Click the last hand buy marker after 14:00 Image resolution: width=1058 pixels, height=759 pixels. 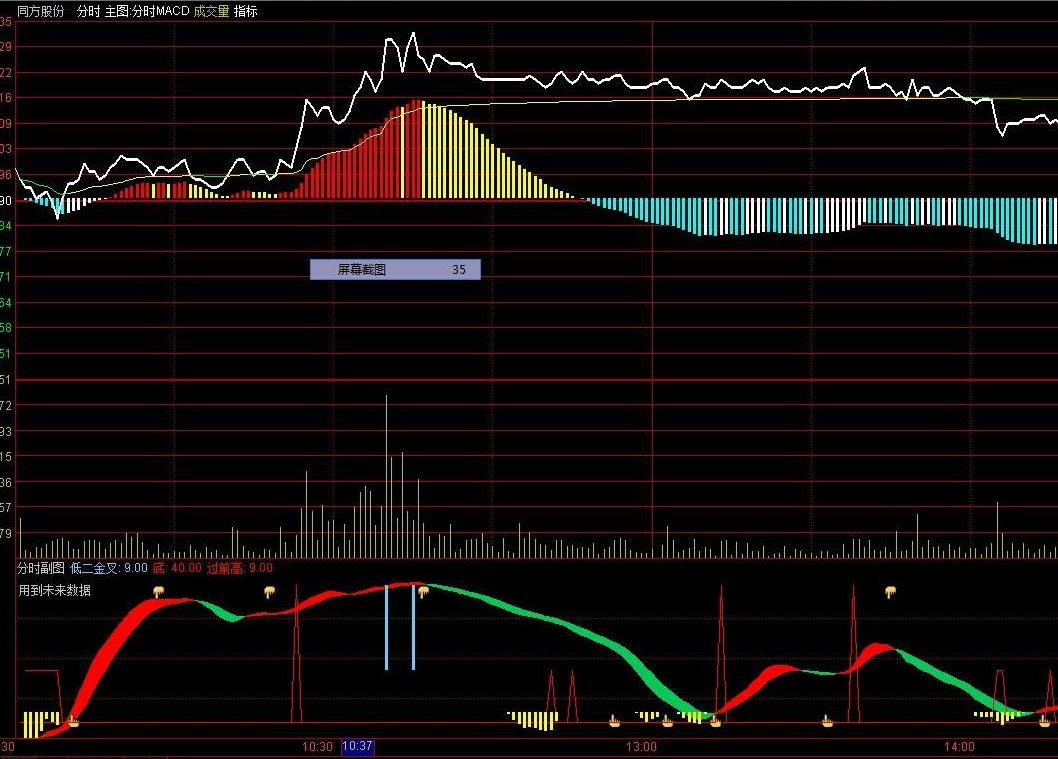point(1045,721)
